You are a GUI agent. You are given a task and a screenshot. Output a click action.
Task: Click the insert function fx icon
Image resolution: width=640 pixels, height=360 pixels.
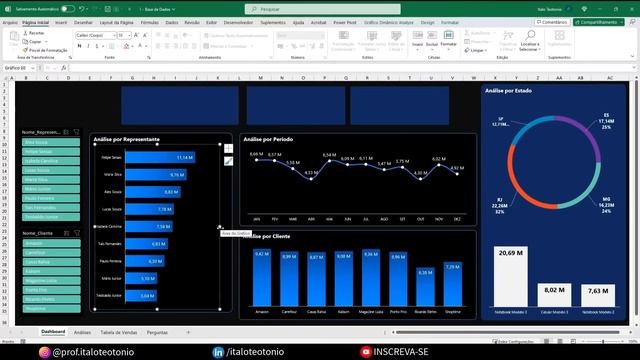click(64, 68)
